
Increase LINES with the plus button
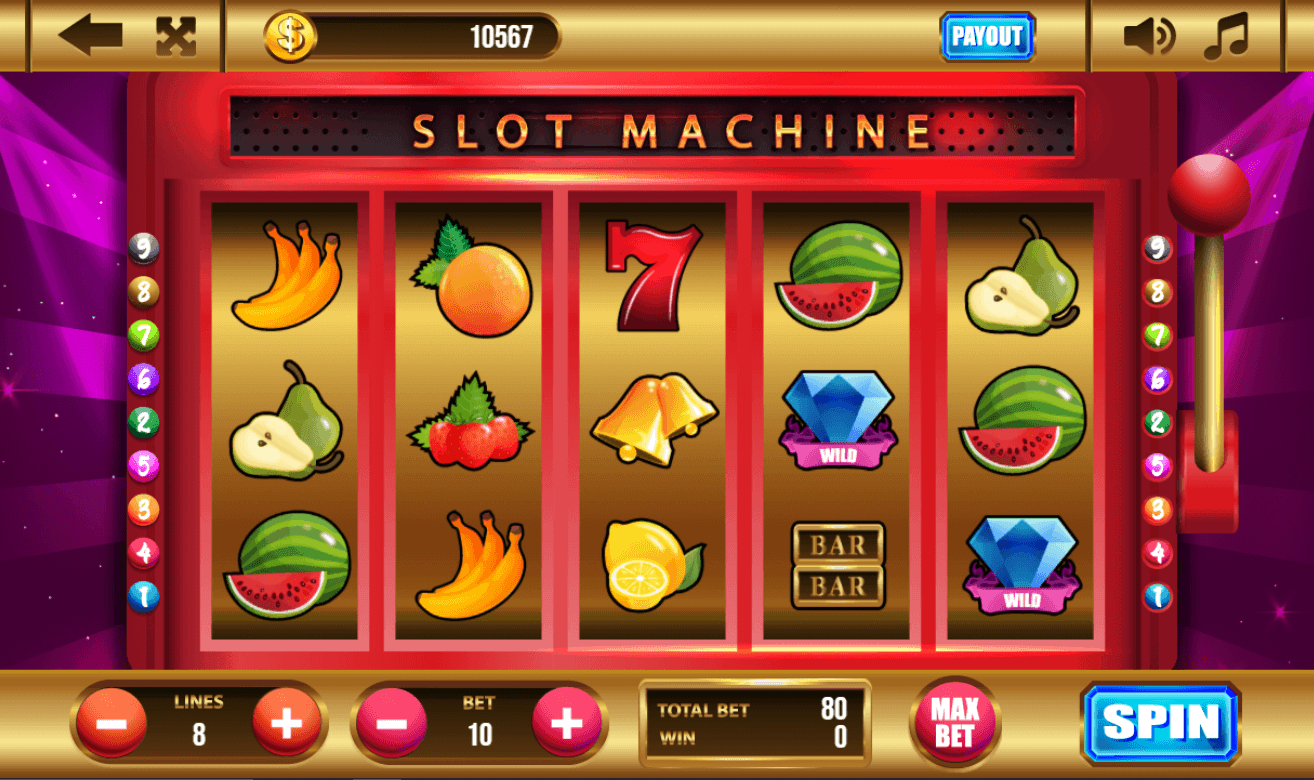(x=287, y=721)
